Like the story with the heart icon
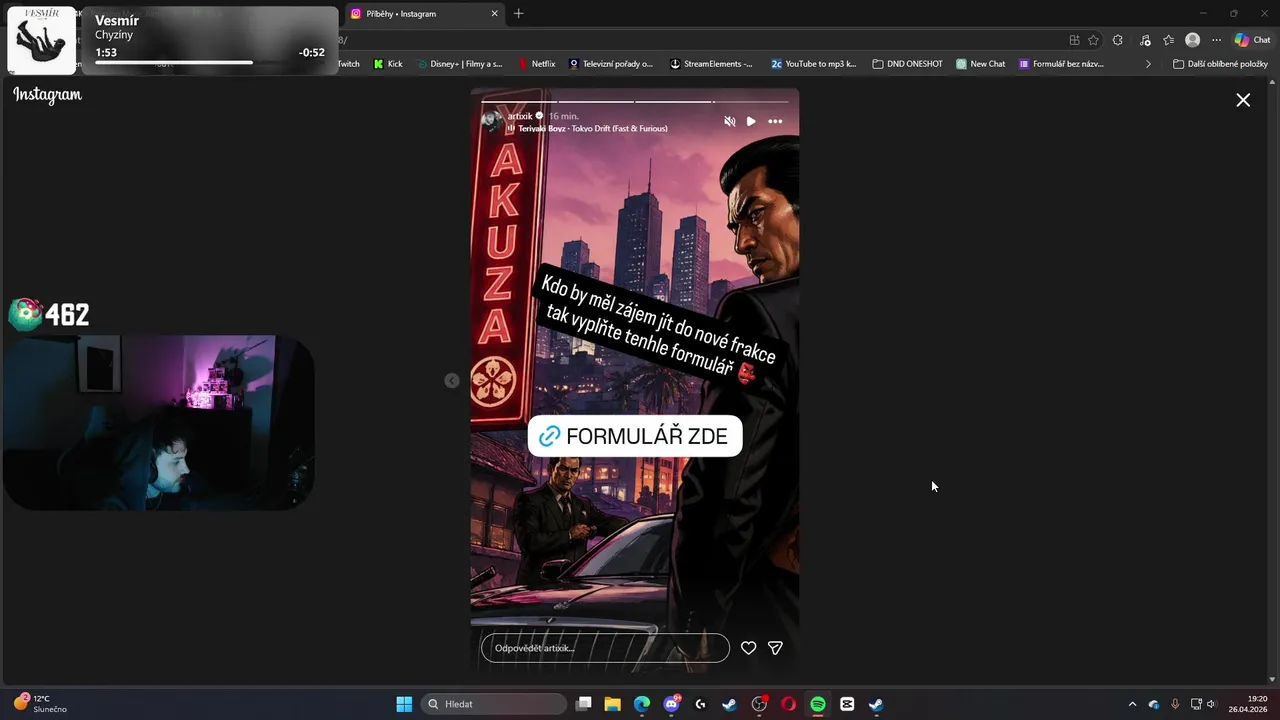 click(748, 648)
